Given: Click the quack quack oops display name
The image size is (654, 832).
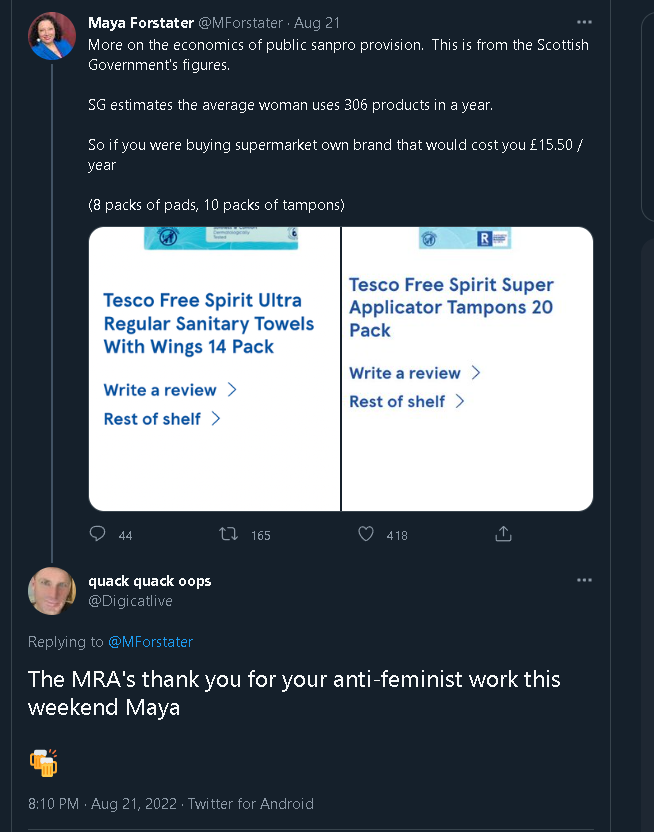Looking at the screenshot, I should (150, 581).
